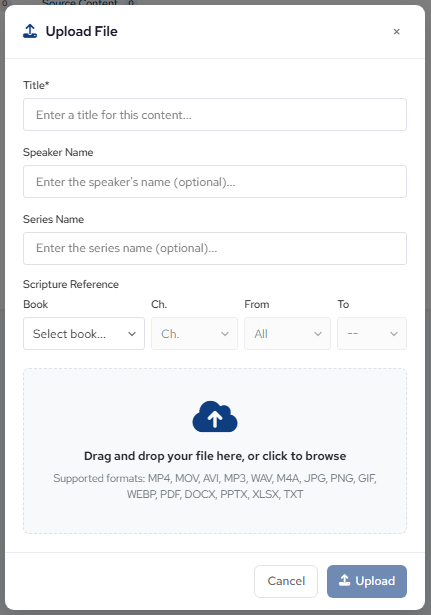This screenshot has height=615, width=431.
Task: Expand the Ch. chapter dropdown
Action: (195, 334)
